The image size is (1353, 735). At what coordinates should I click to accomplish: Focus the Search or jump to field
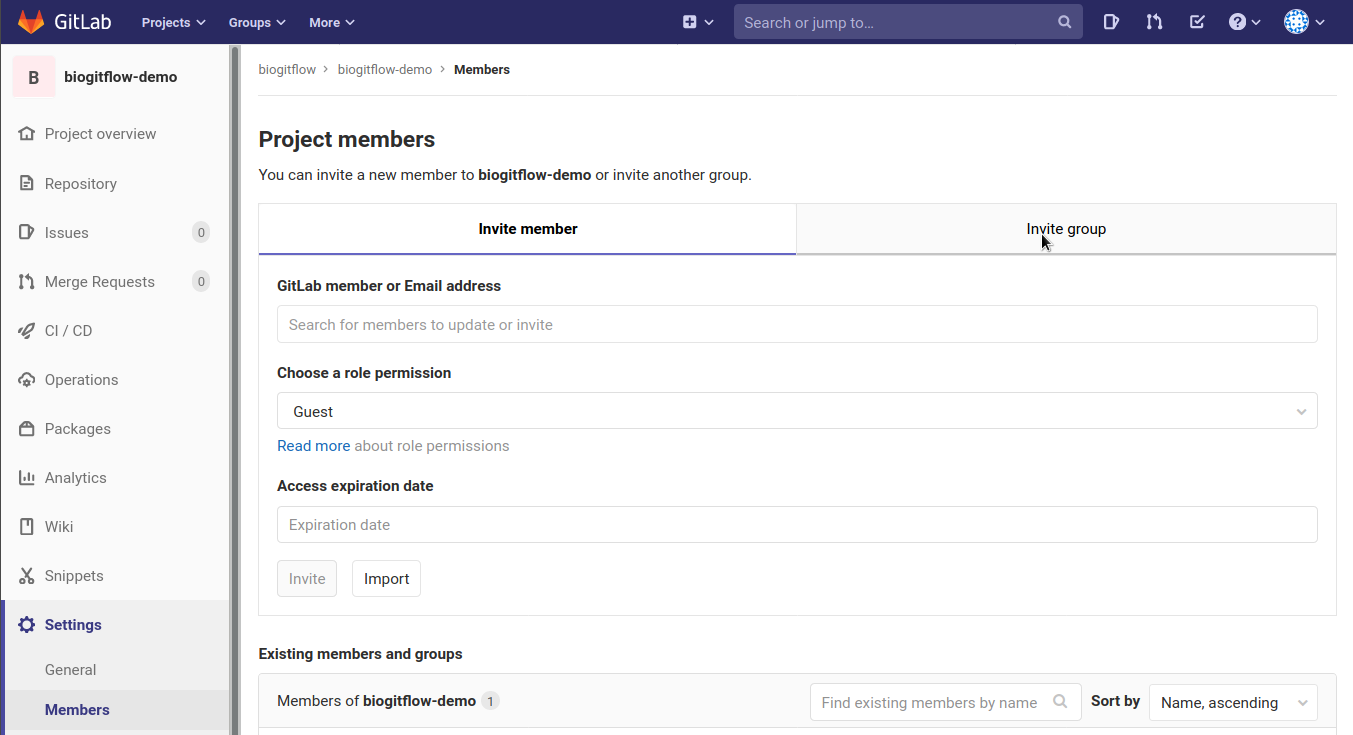pyautogui.click(x=908, y=22)
